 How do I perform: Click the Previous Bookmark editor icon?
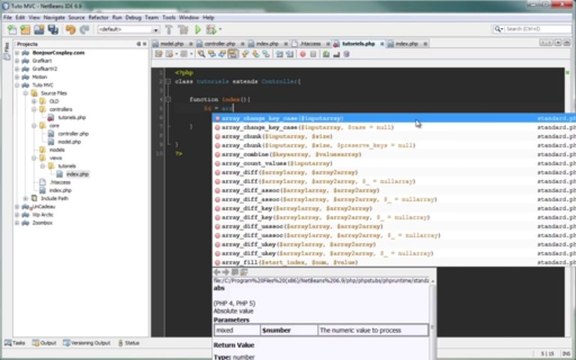(245, 54)
